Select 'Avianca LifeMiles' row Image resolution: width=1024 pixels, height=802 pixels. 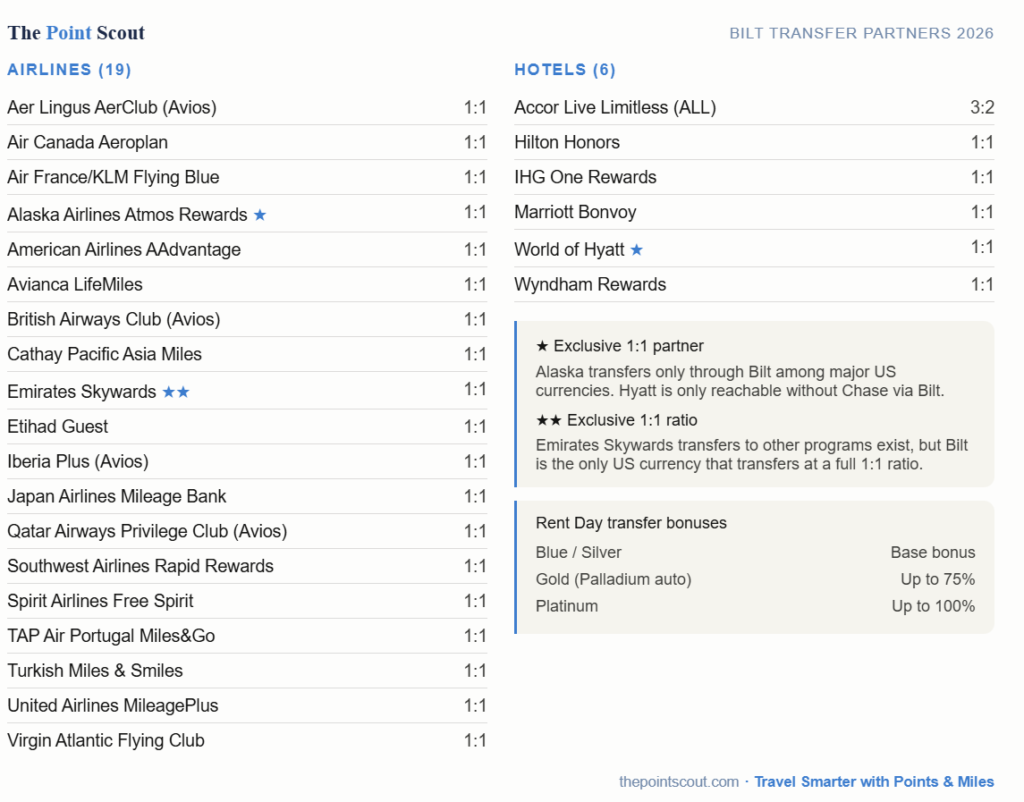click(247, 284)
